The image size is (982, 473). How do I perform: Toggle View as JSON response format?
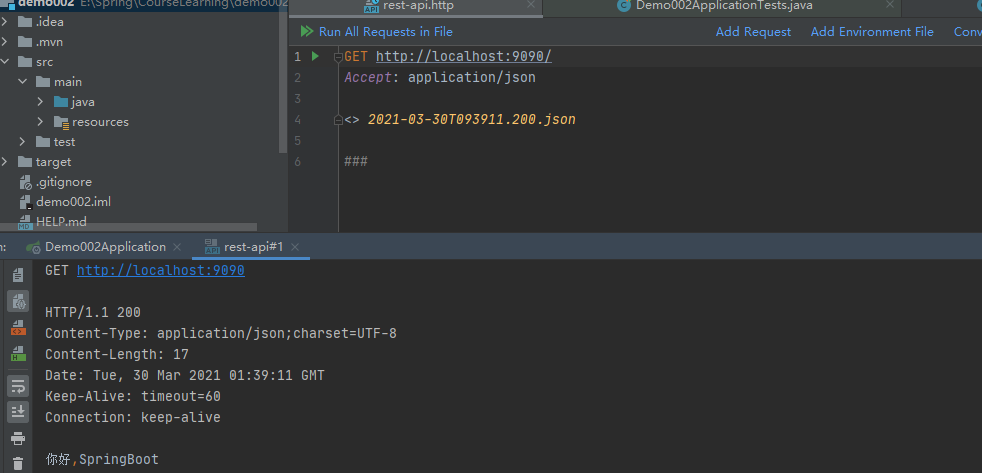point(18,301)
